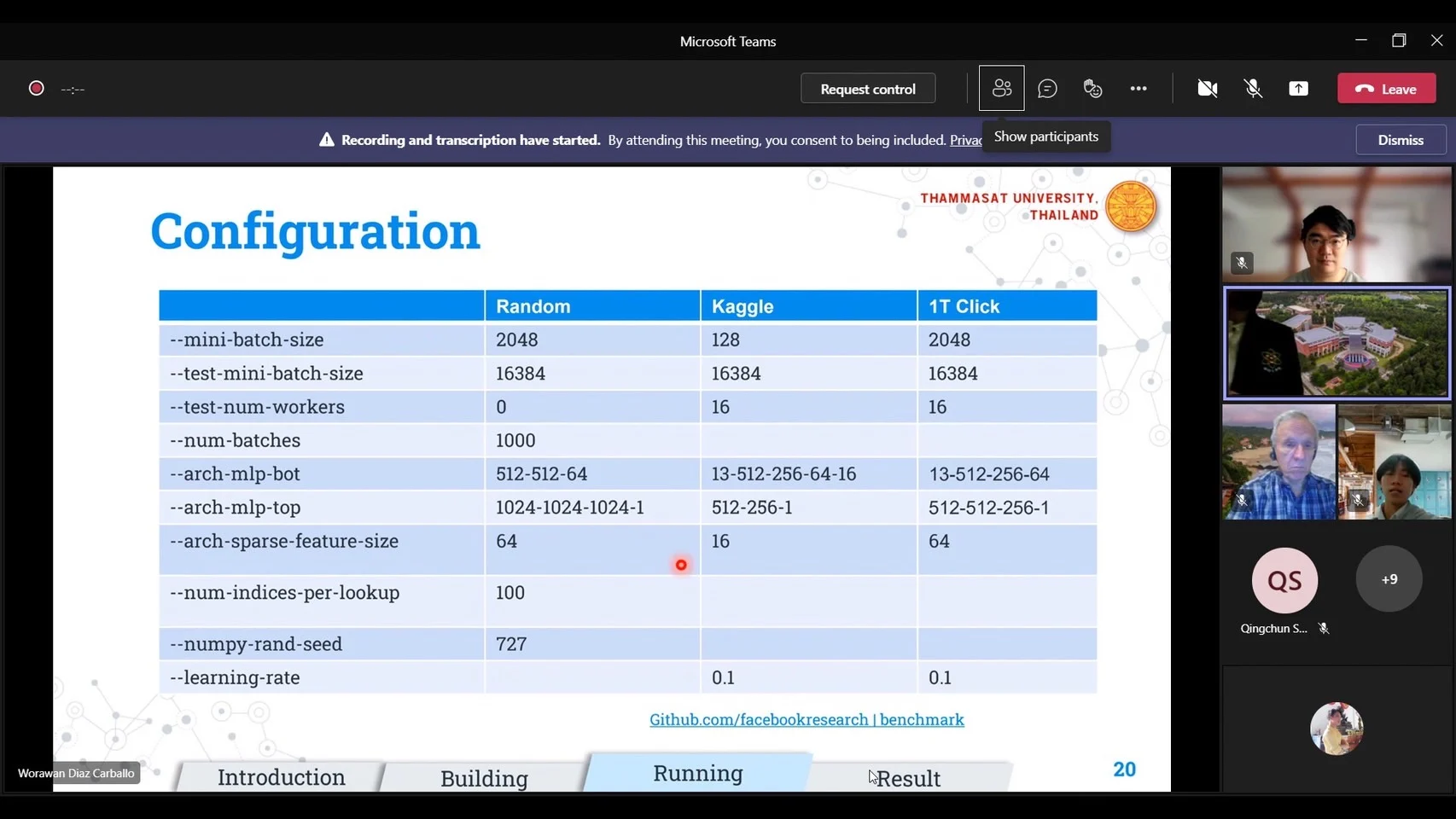This screenshot has height=819, width=1456.
Task: Dismiss the recording notification banner
Action: point(1401,140)
